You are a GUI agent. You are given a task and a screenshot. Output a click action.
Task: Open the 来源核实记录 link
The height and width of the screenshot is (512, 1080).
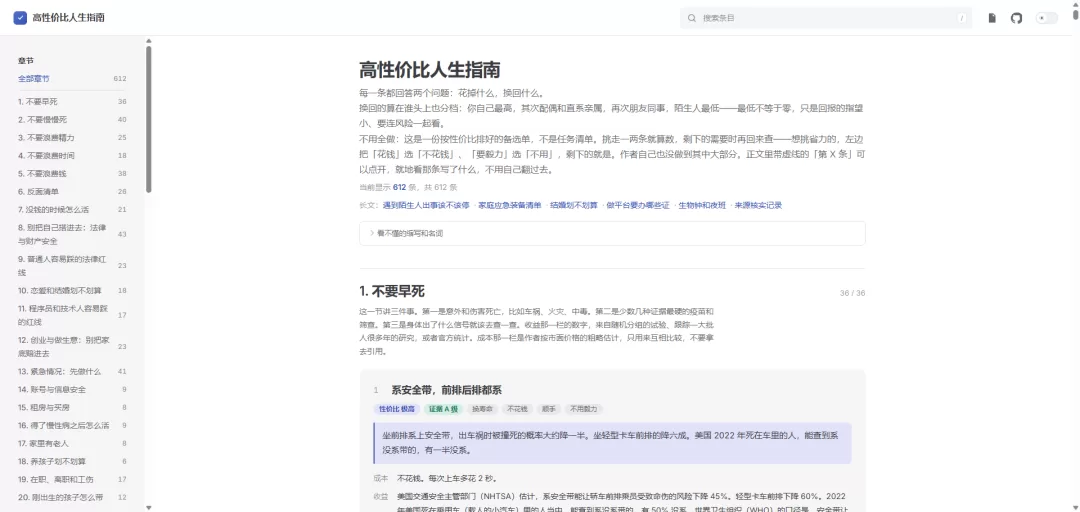758,205
